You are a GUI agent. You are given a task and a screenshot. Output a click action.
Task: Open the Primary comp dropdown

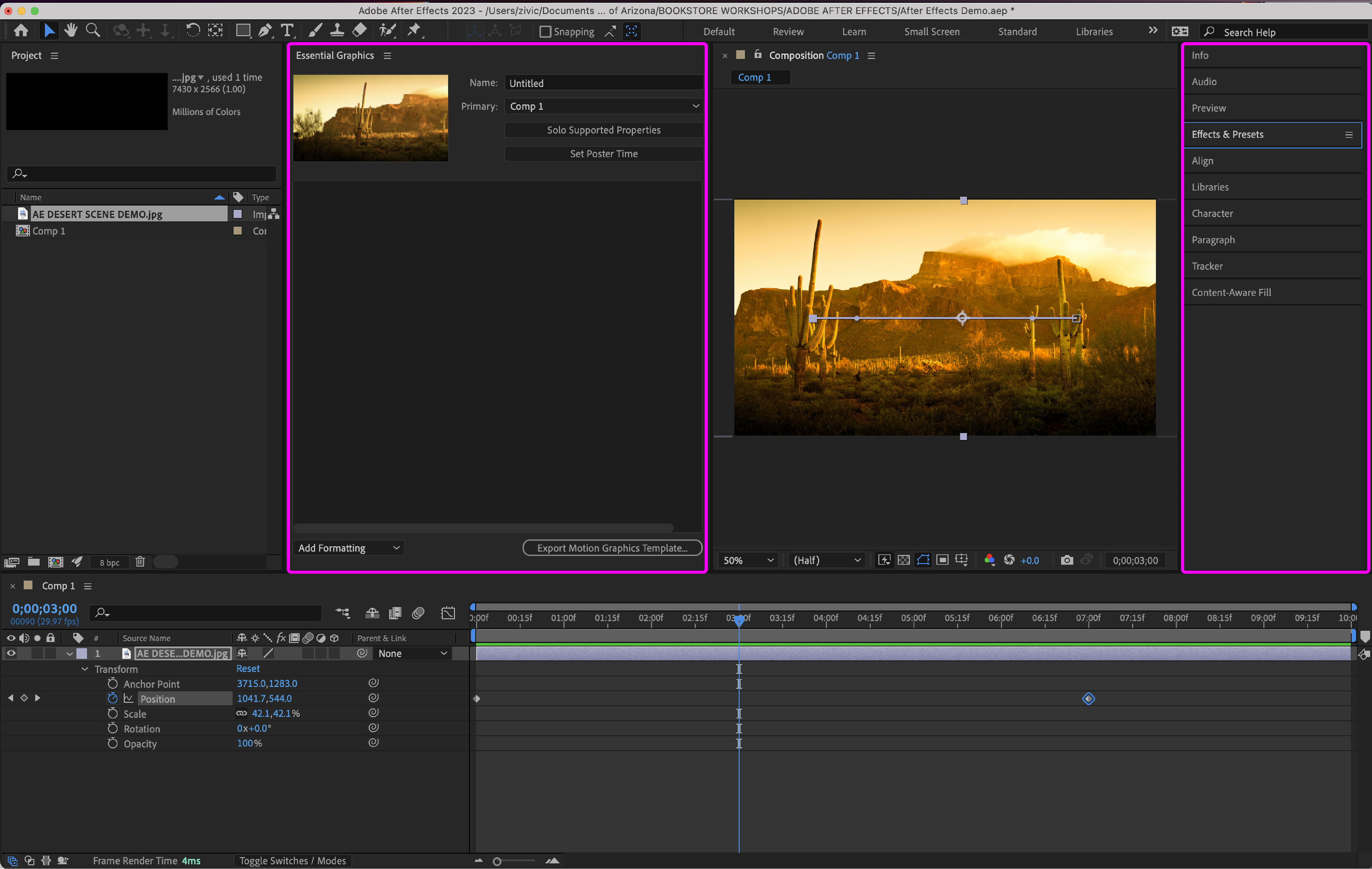(x=603, y=107)
